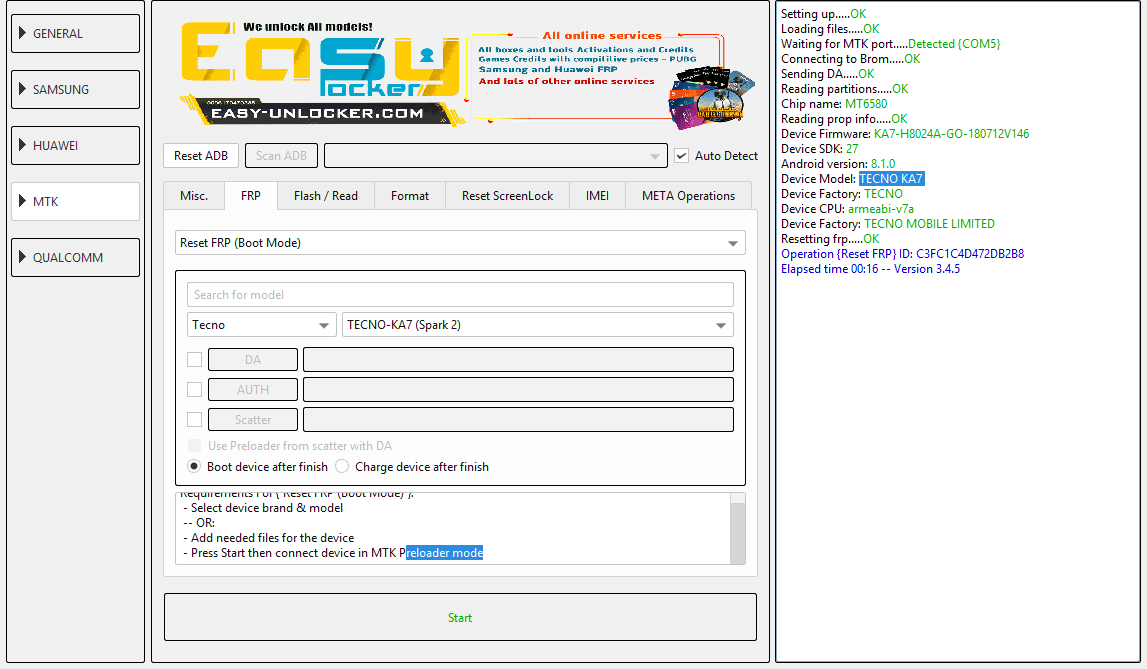
Task: Click the Reading partitions.....OK log line
Action: click(x=845, y=89)
